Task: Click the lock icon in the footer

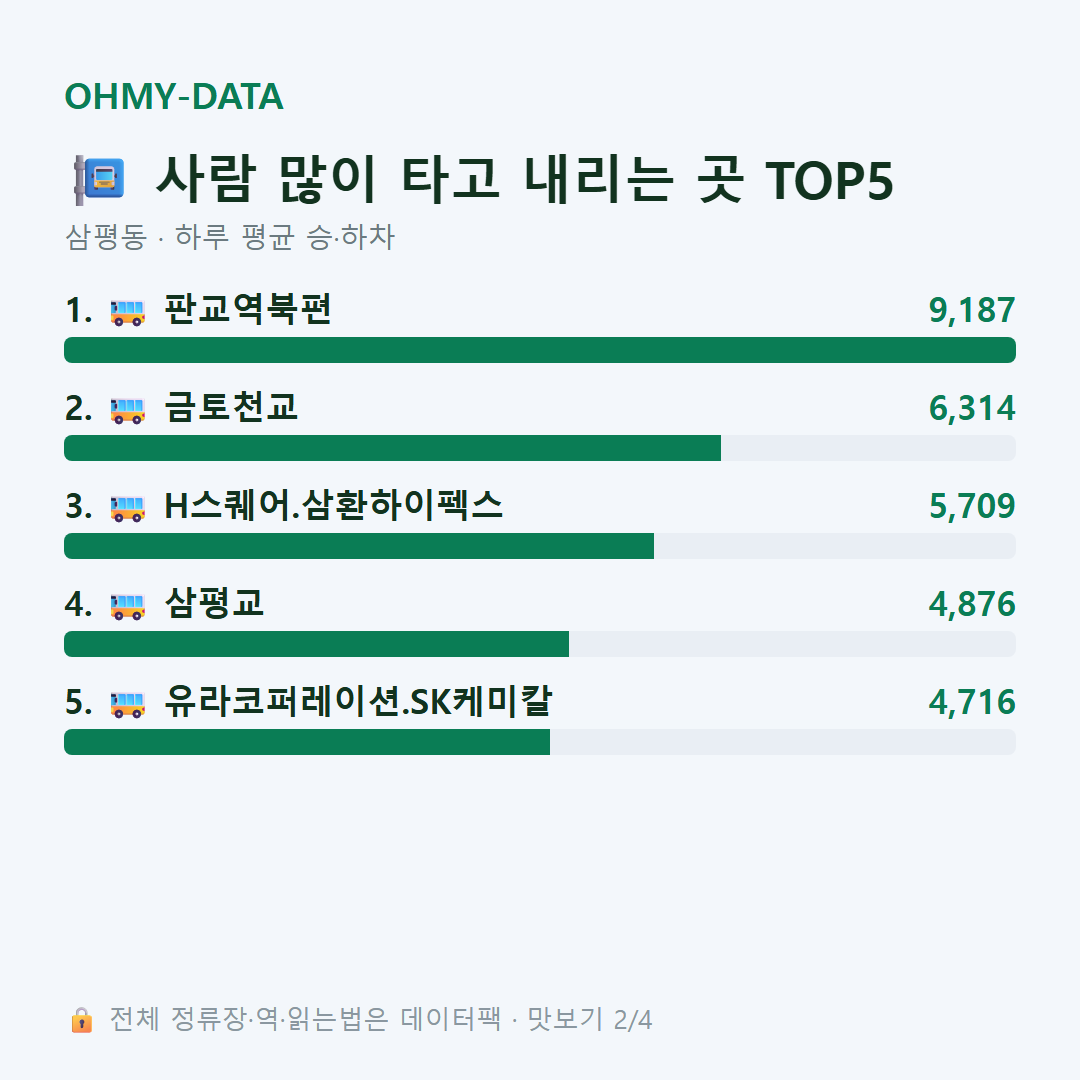Action: click(81, 1019)
